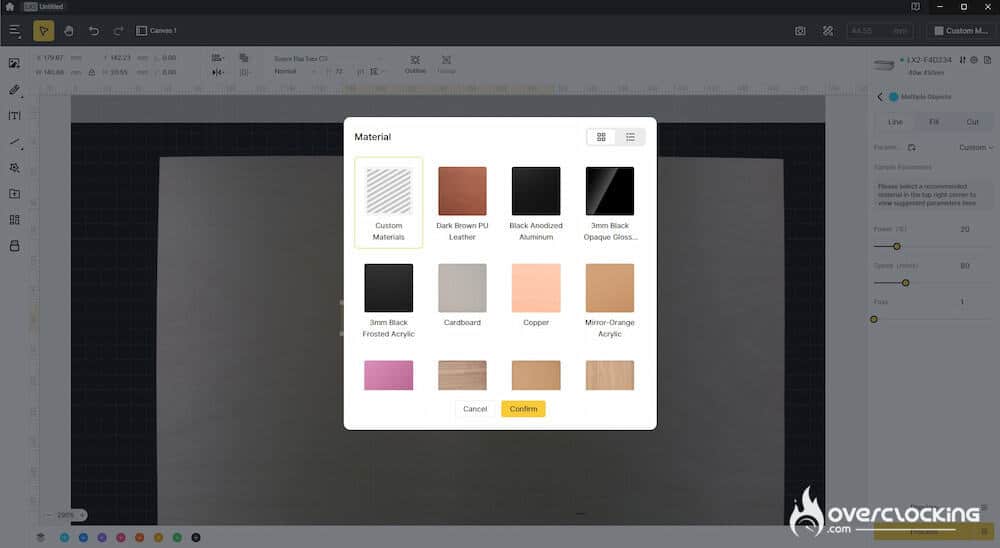Open the parameter Custom dropdown
1000x548 pixels.
[976, 147]
